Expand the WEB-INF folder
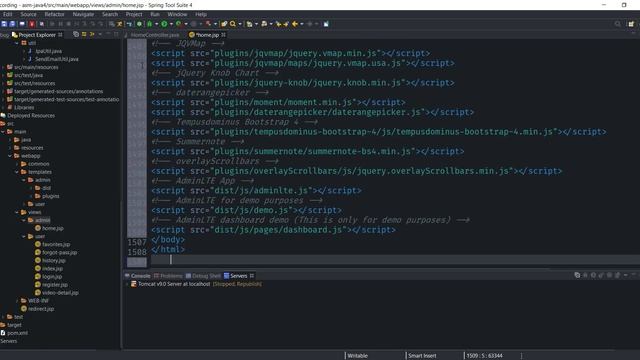 coord(17,301)
